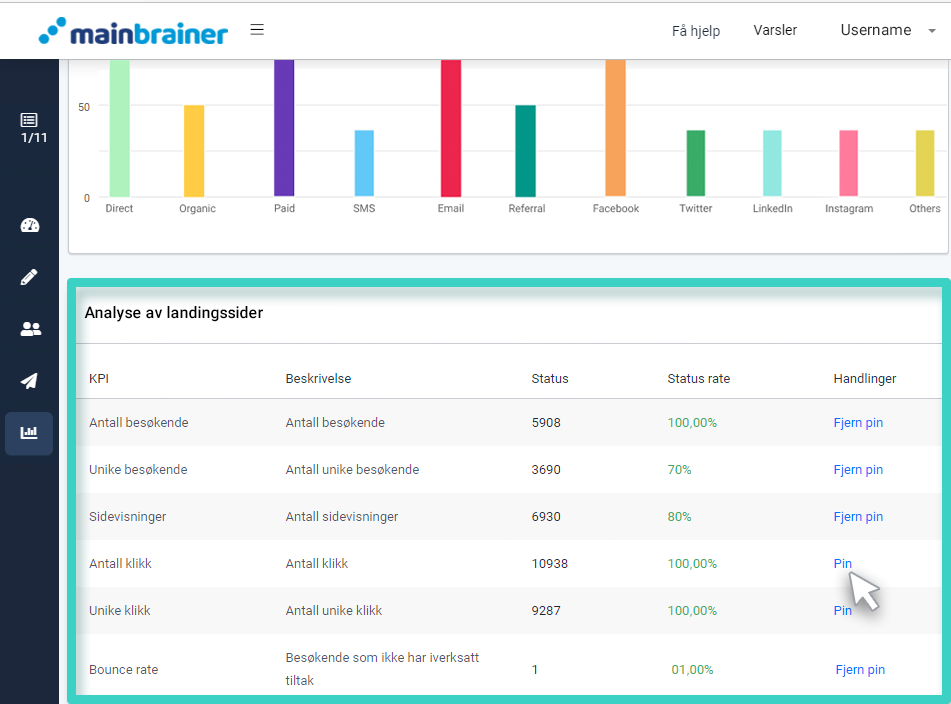This screenshot has width=951, height=704.
Task: Open the contacts people icon in sidebar
Action: point(30,329)
